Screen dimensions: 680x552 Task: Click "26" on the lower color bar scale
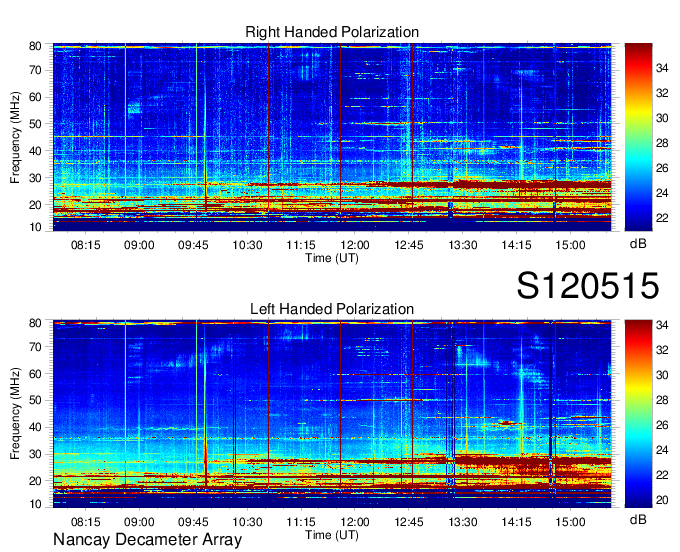662,425
